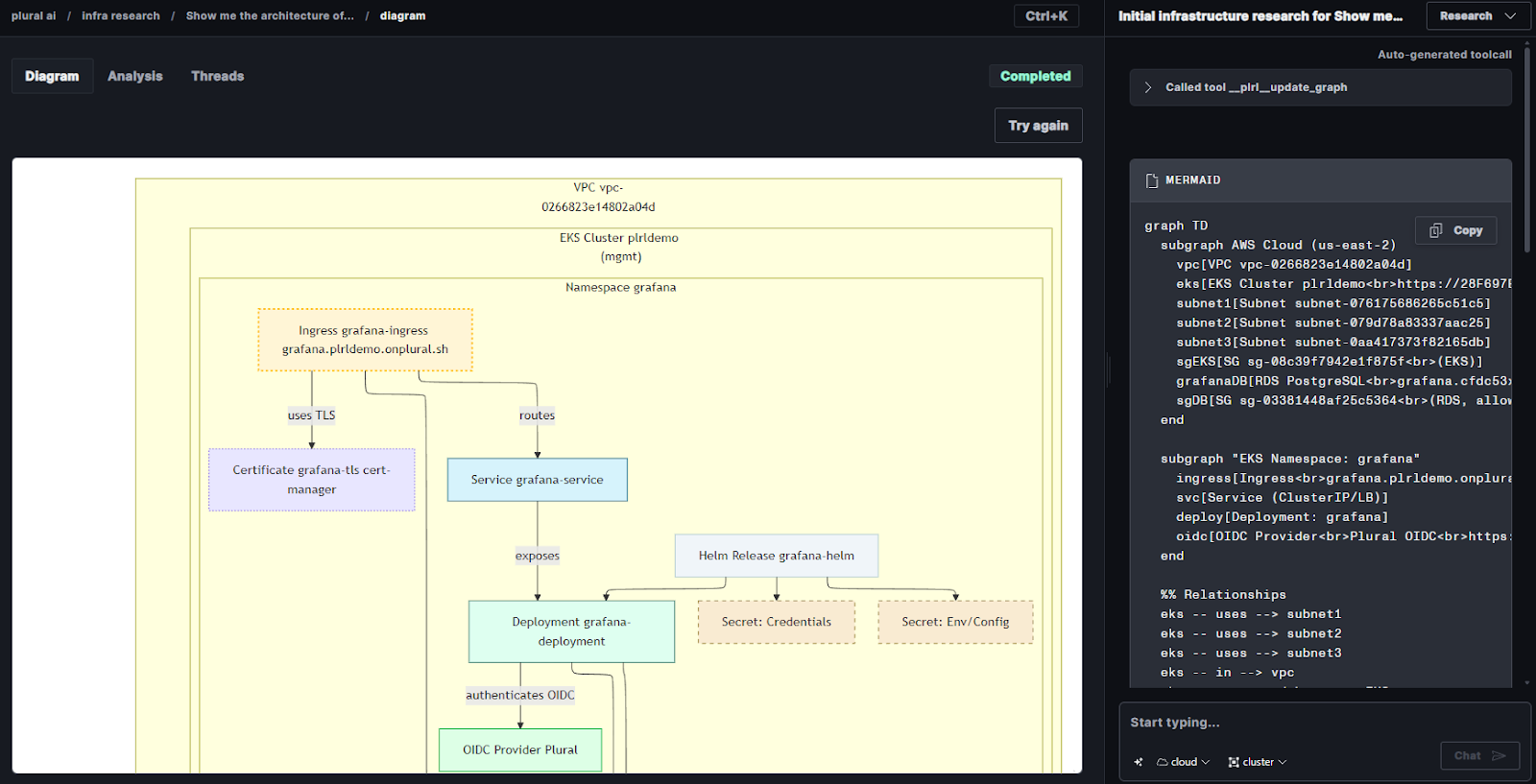Image resolution: width=1536 pixels, height=784 pixels.
Task: Click the Service grafana-service node
Action: point(537,480)
